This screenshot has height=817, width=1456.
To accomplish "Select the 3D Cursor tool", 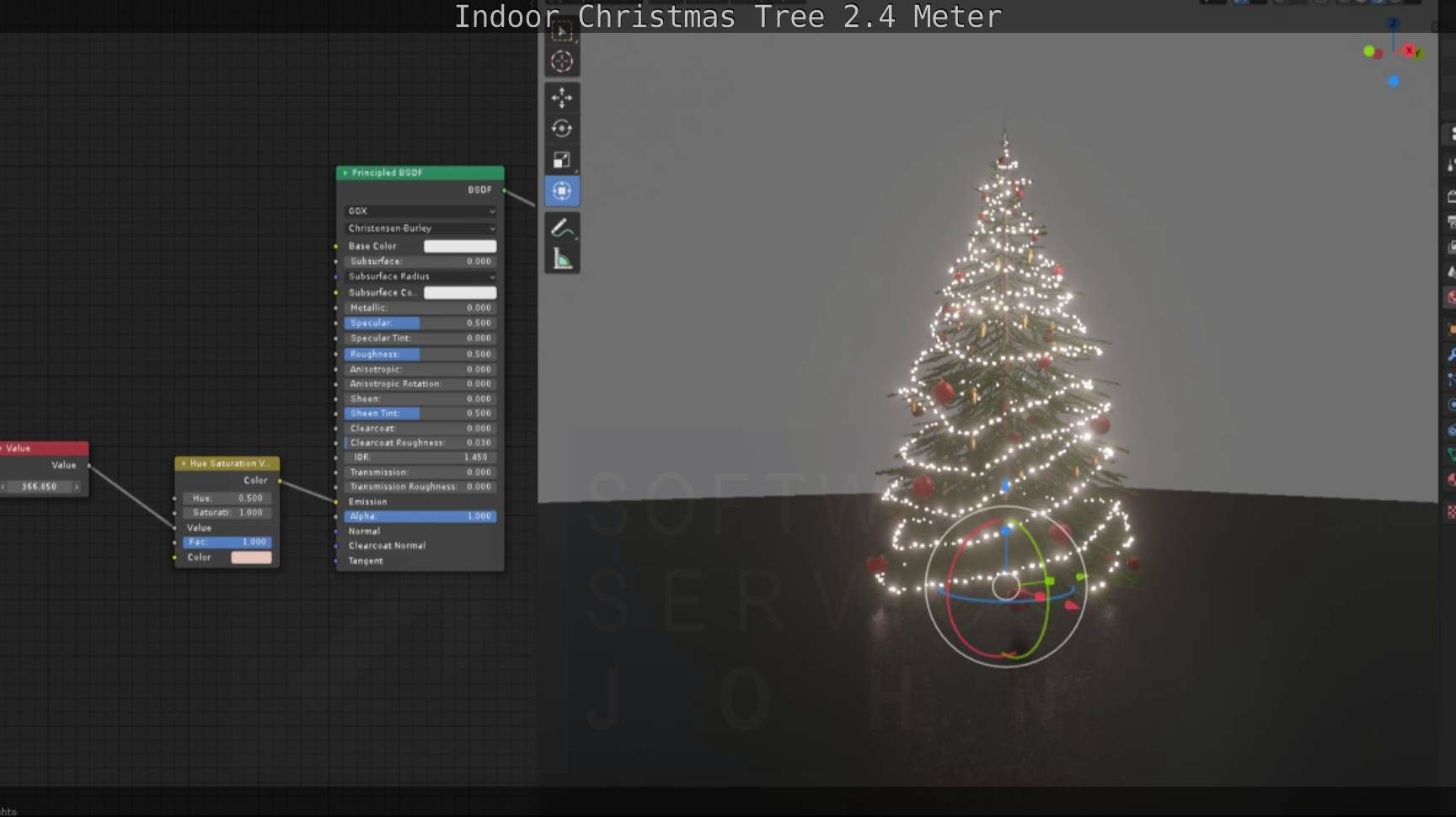I will [562, 61].
